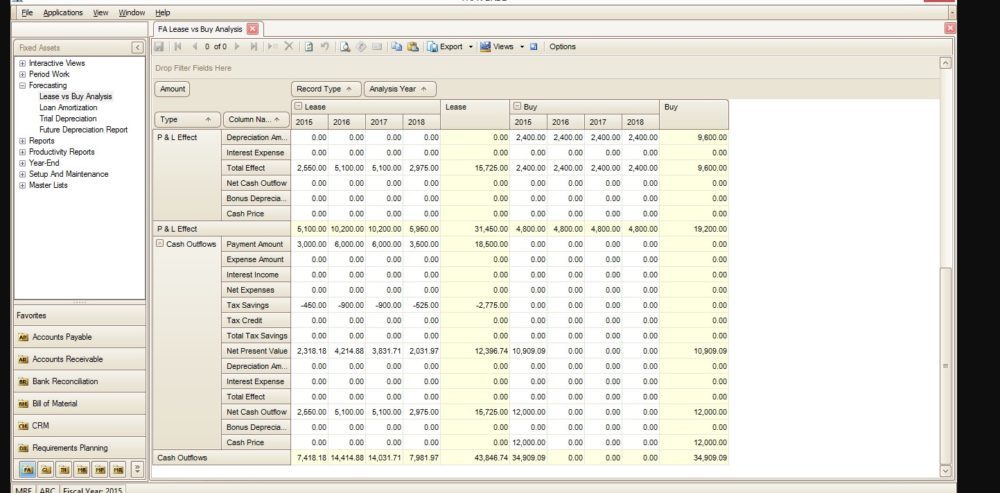Screen dimensions: 1000x493
Task: Collapse the Lease column group
Action: 298,106
